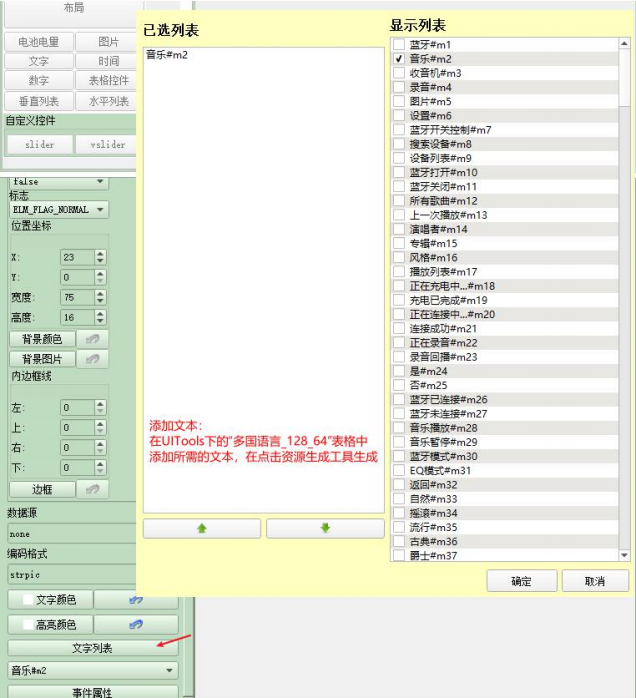The width and height of the screenshot is (636, 698).
Task: Reset background color with undo icon
Action: coord(92,339)
